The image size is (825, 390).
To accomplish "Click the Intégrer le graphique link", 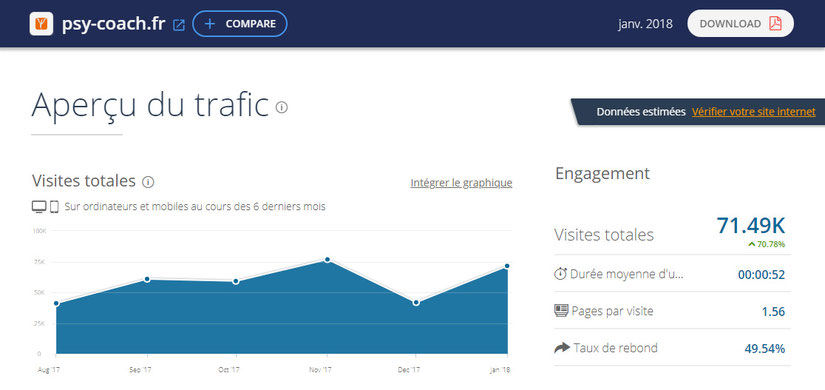I will pos(461,183).
